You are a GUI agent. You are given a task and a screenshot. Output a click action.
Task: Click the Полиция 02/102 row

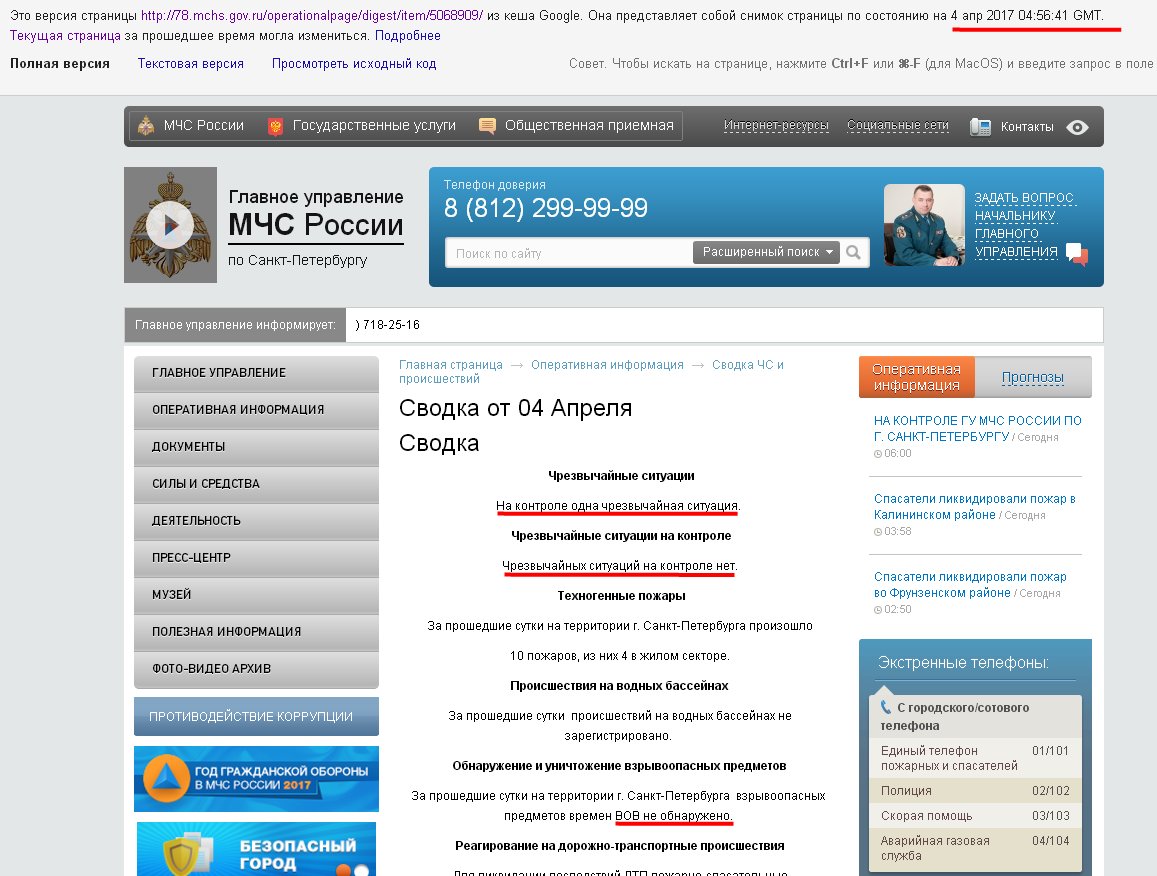(x=975, y=790)
